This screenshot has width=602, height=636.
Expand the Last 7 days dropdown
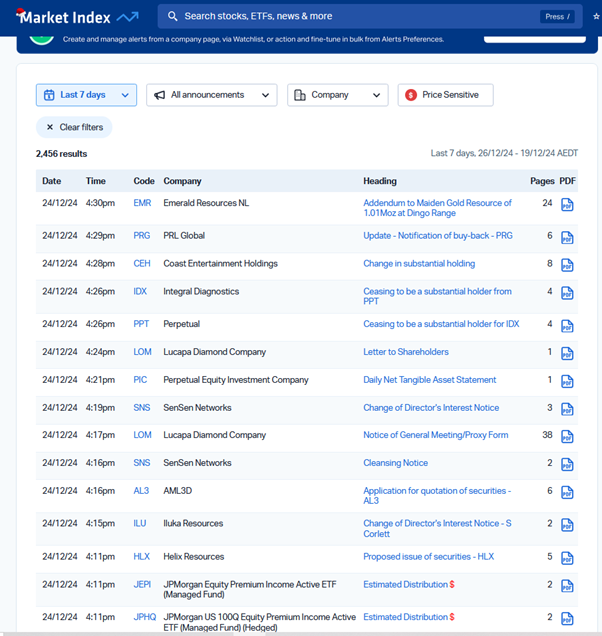coord(86,95)
